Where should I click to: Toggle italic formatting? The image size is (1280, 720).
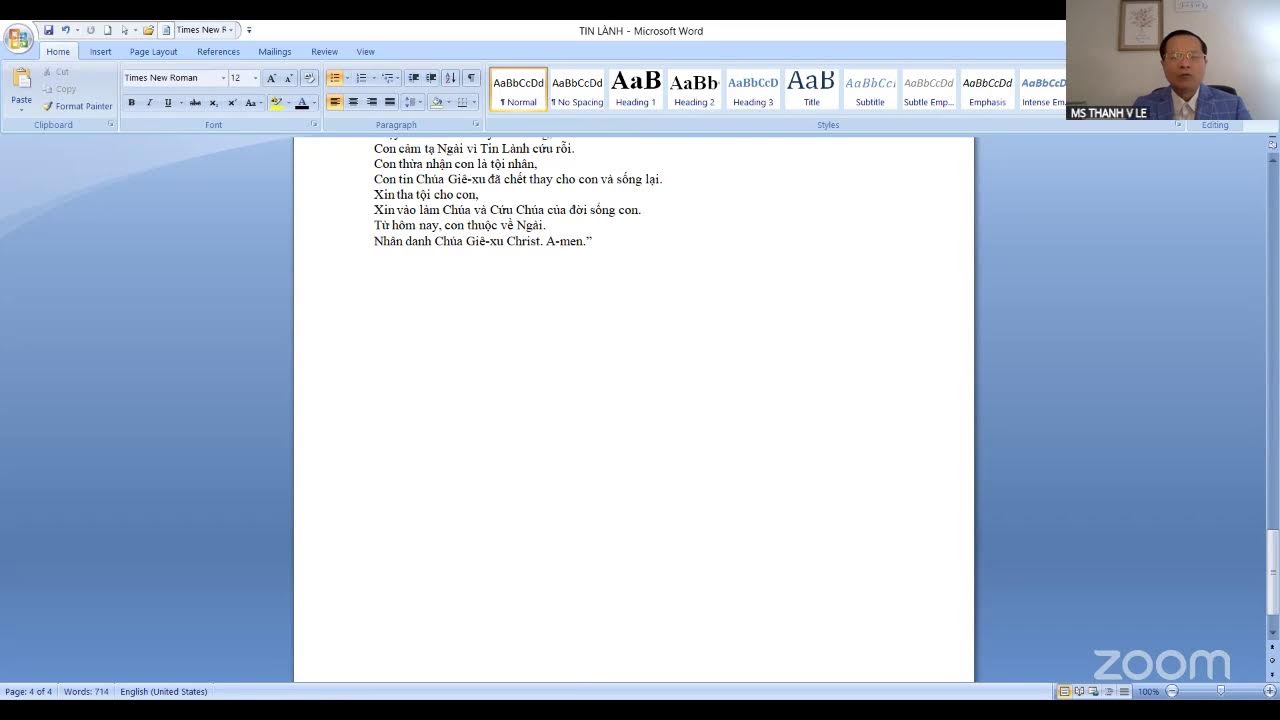(x=149, y=102)
